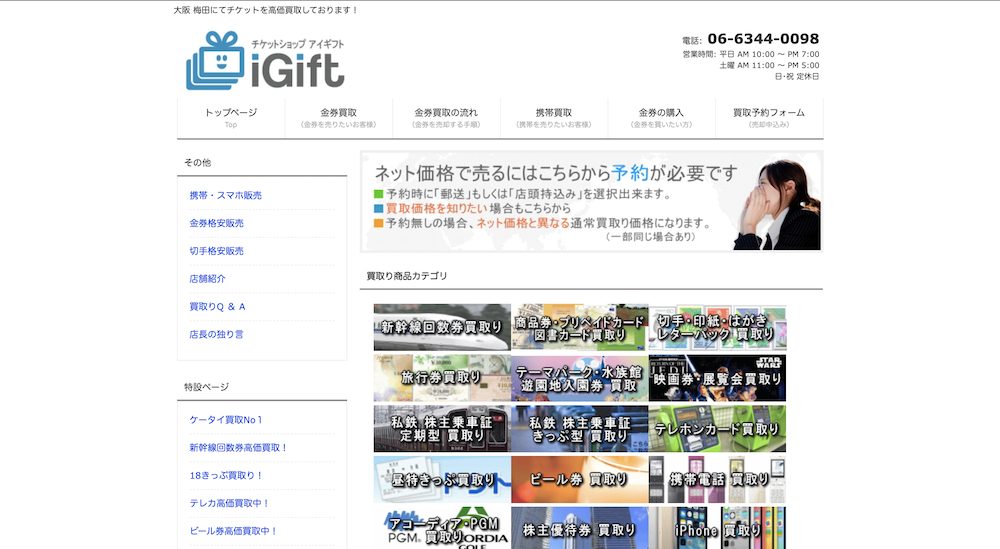Open the トップページ menu item
Screen dimensions: 1000x549
point(231,118)
